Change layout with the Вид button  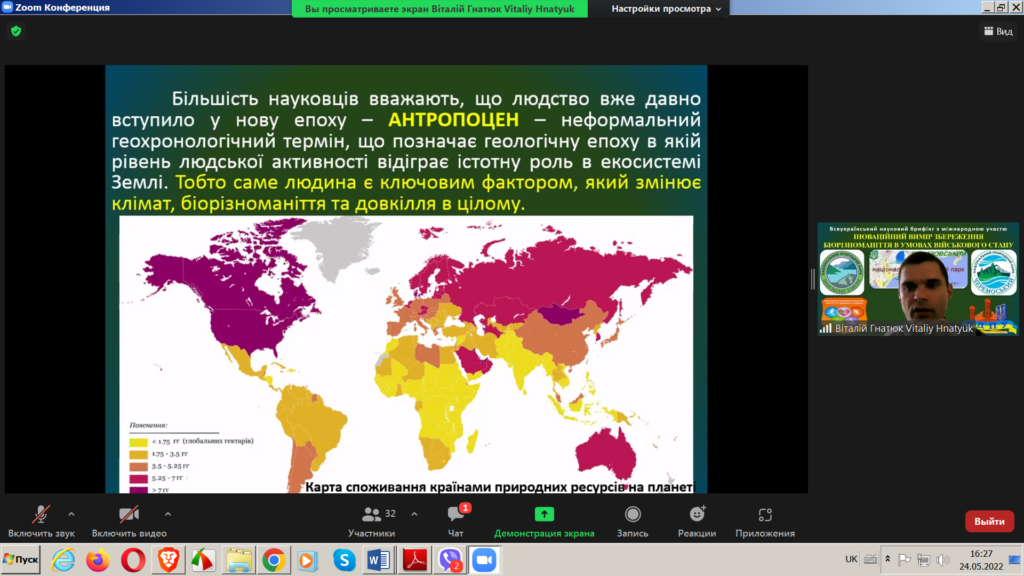point(997,31)
